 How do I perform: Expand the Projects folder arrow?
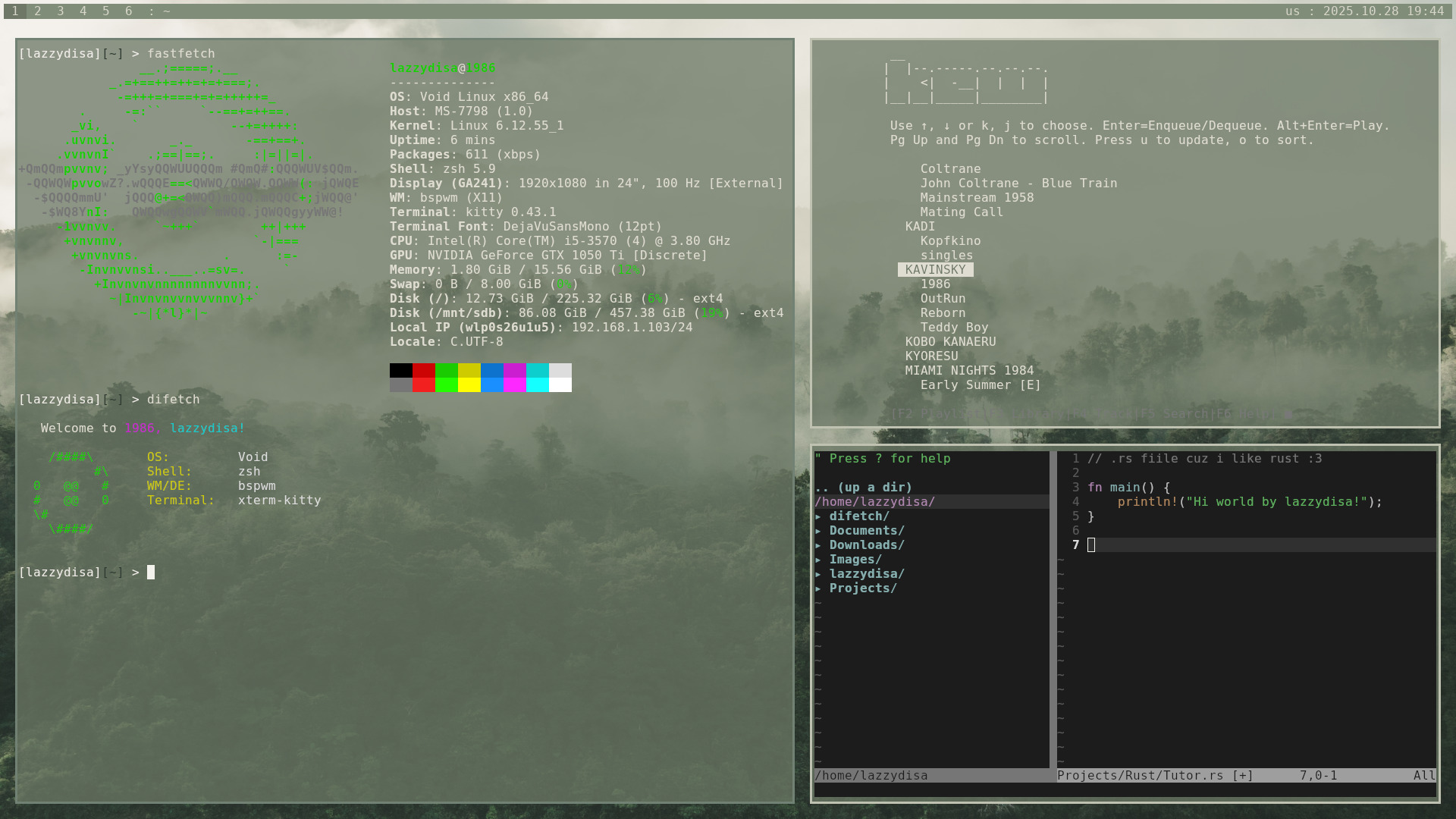click(818, 588)
